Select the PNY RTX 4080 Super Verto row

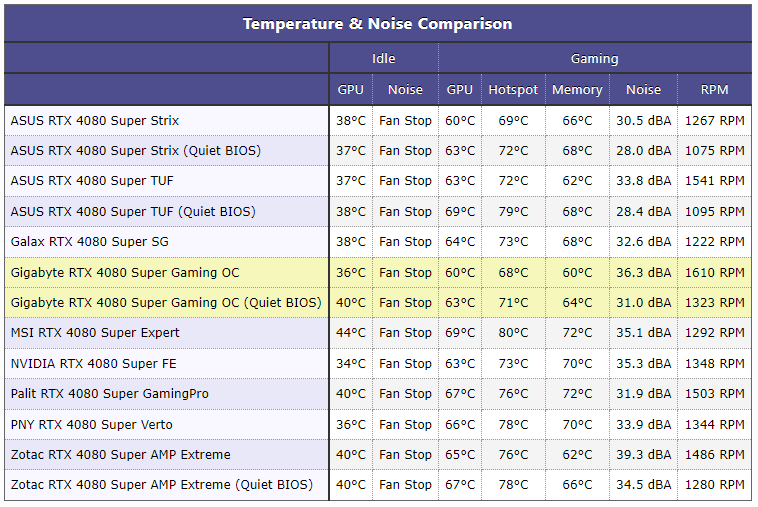click(93, 425)
